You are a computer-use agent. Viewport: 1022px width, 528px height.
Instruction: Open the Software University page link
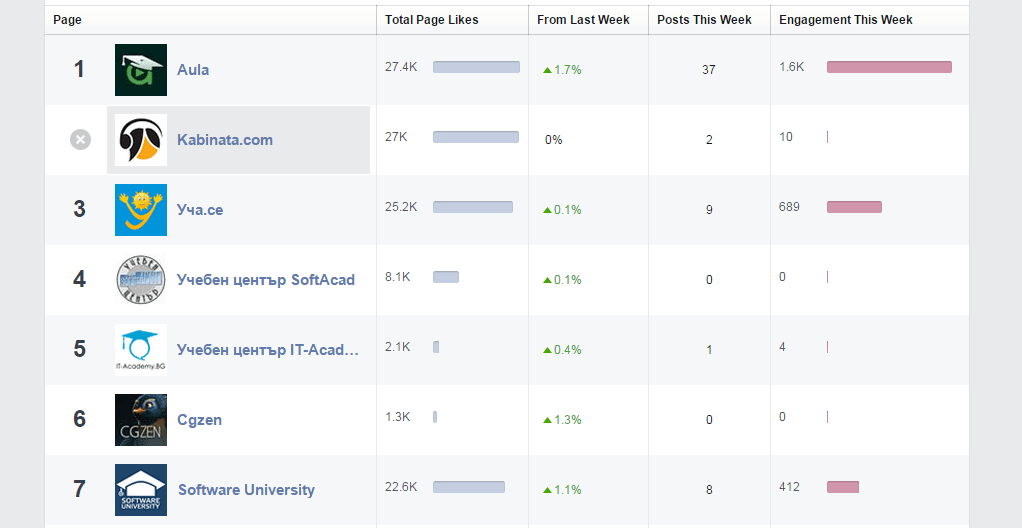coord(246,490)
